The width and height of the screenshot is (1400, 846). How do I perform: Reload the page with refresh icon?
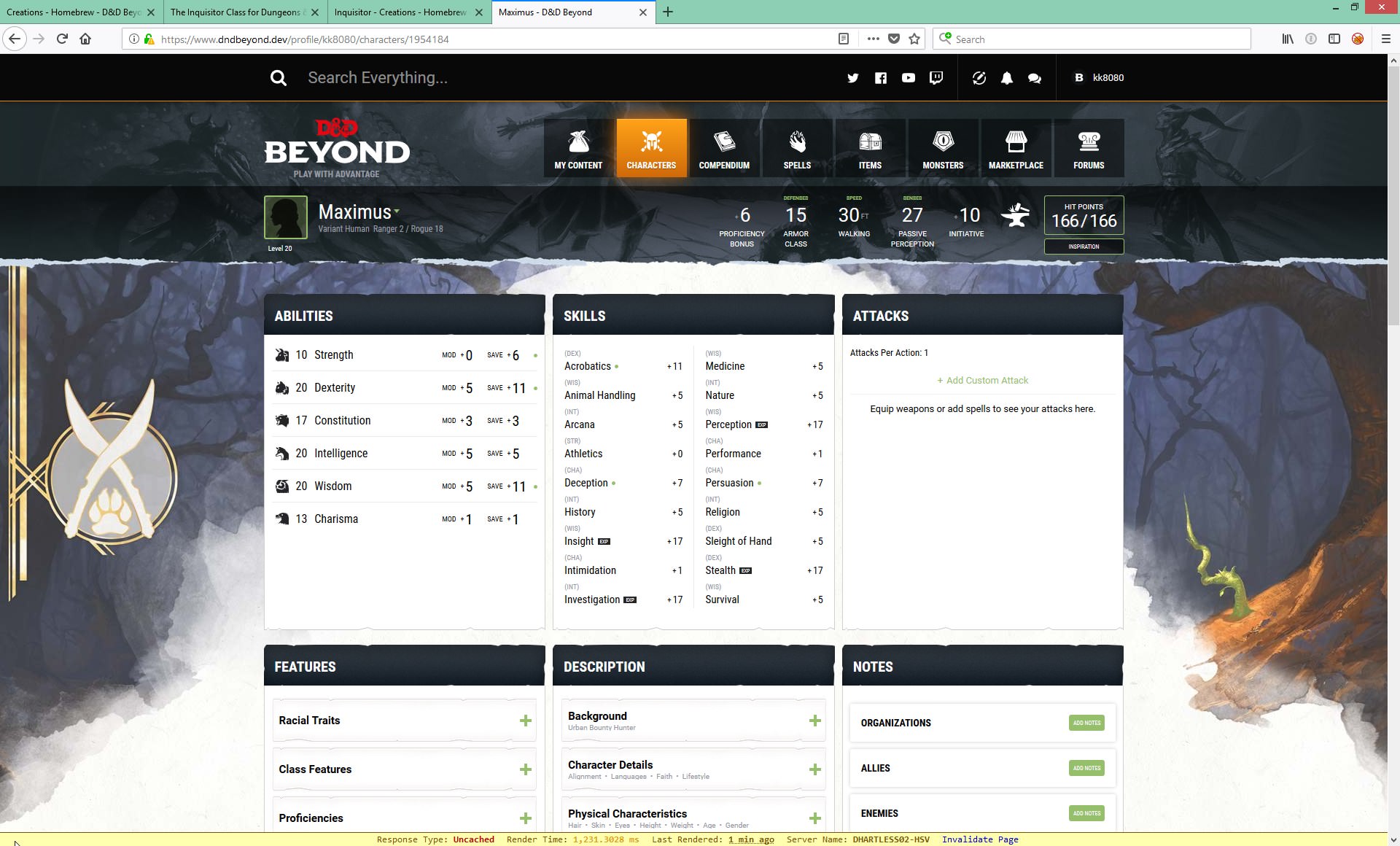click(x=62, y=39)
